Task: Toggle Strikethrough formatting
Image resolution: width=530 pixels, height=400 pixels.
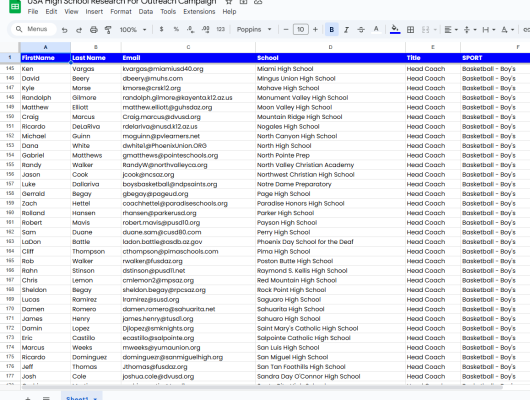Action: tap(361, 30)
